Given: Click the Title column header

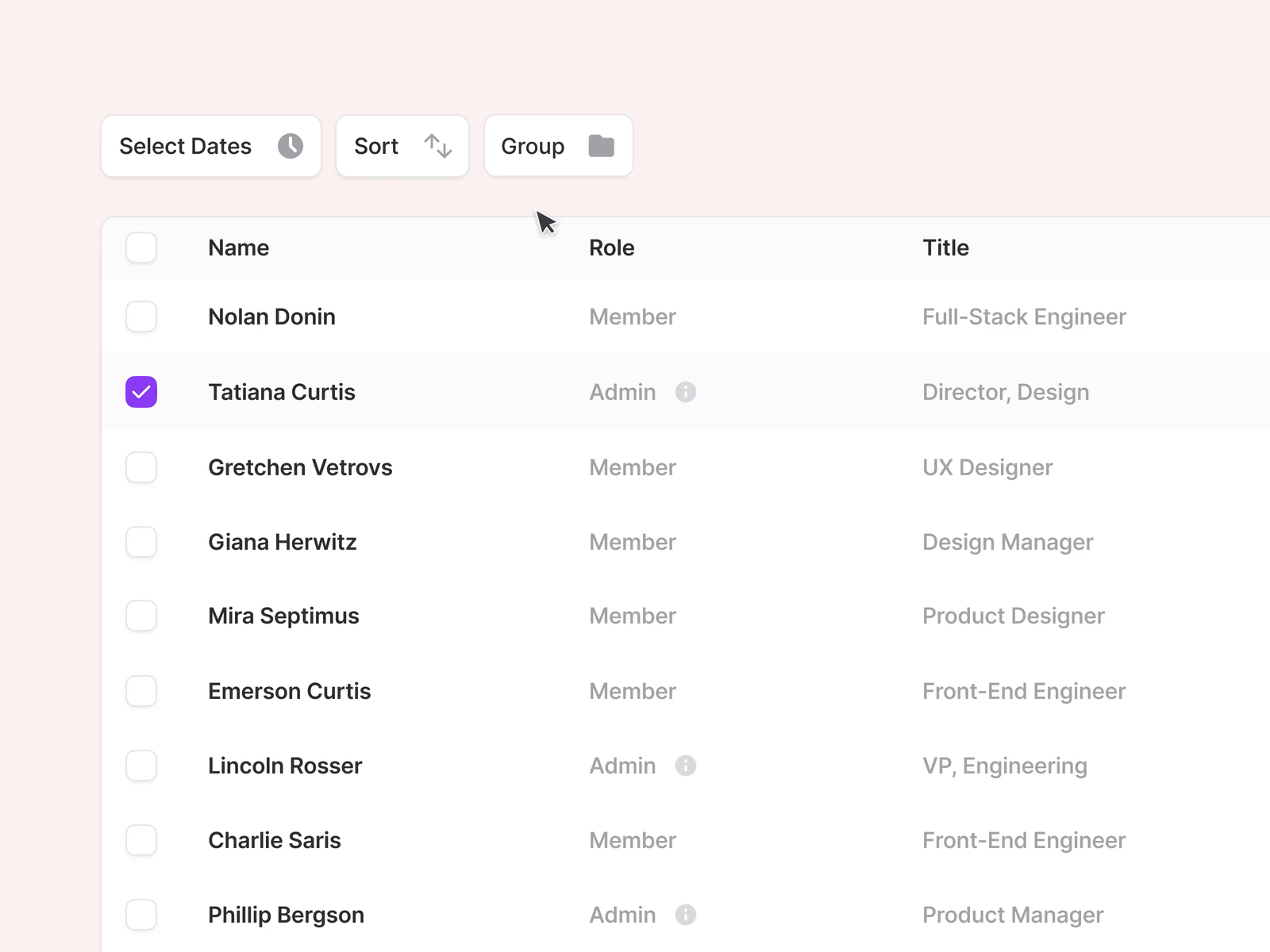Looking at the screenshot, I should coord(945,248).
